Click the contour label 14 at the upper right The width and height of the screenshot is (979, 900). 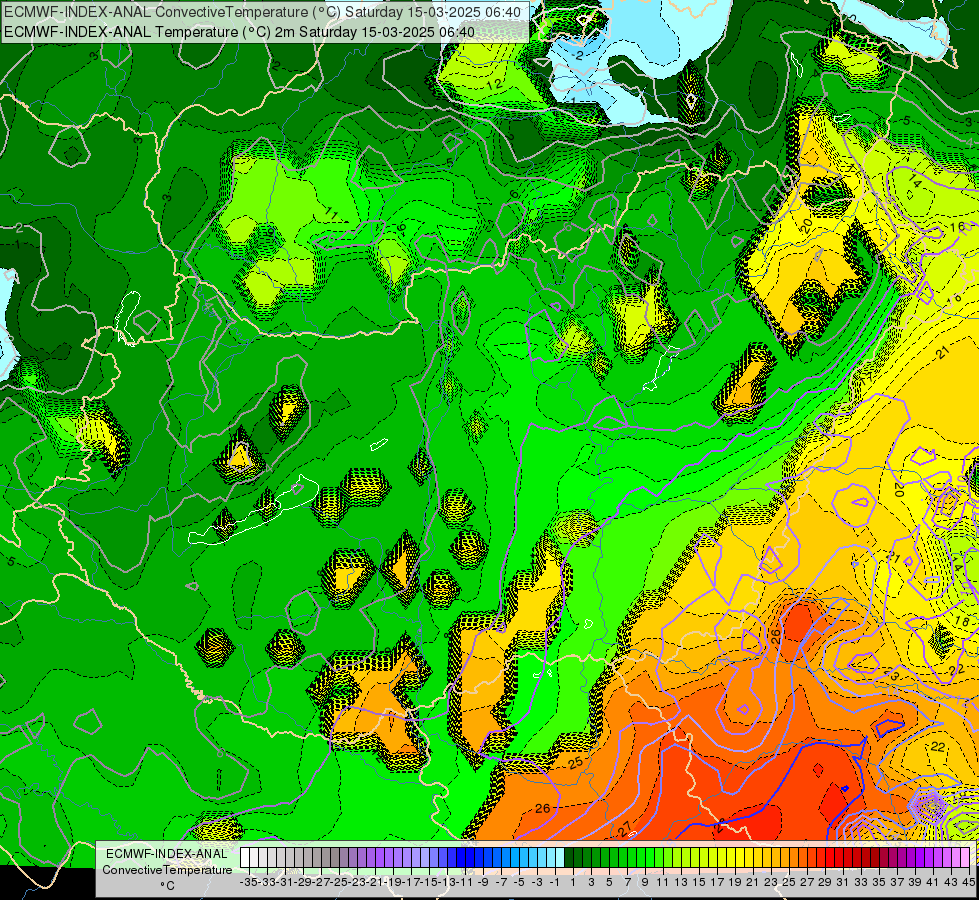pyautogui.click(x=915, y=182)
